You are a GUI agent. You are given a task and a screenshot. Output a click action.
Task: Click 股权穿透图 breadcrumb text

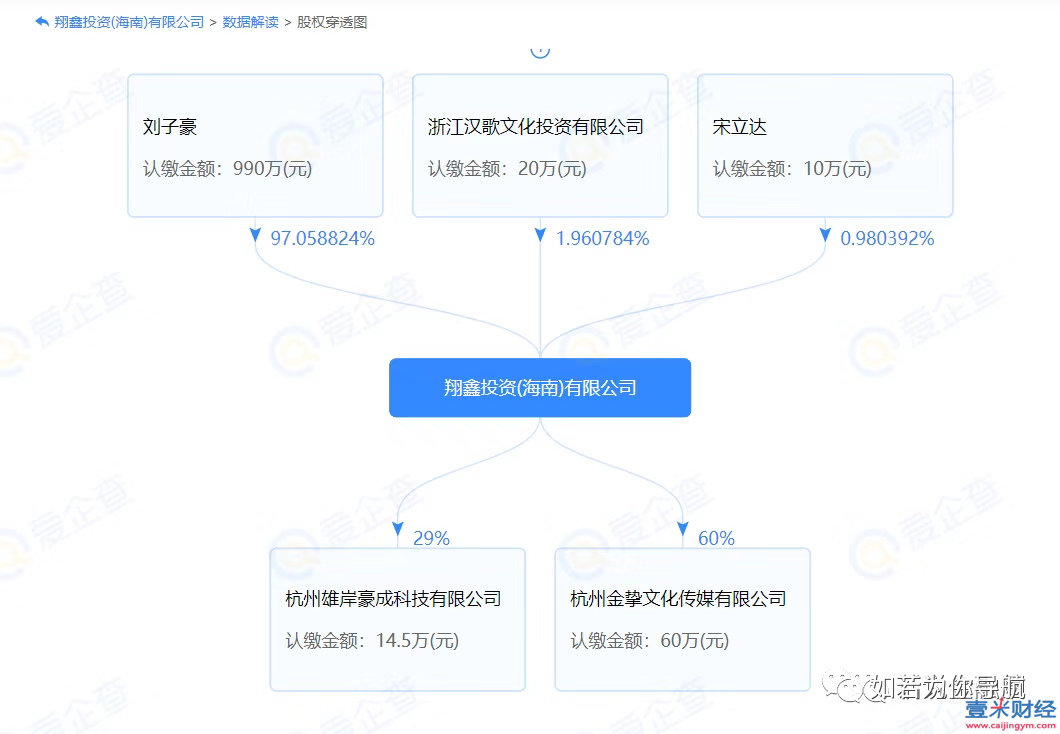[x=332, y=22]
